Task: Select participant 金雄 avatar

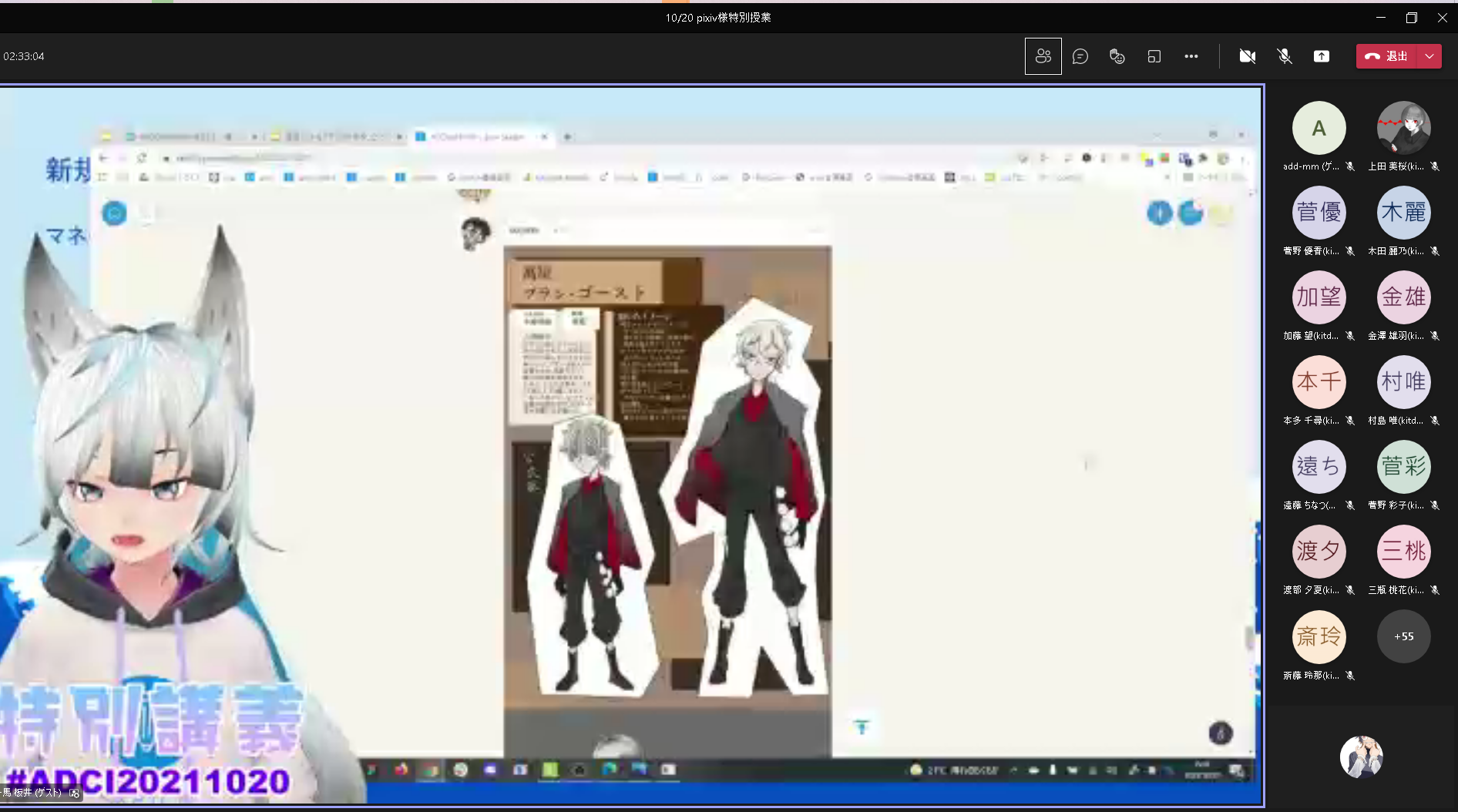Action: click(1404, 297)
